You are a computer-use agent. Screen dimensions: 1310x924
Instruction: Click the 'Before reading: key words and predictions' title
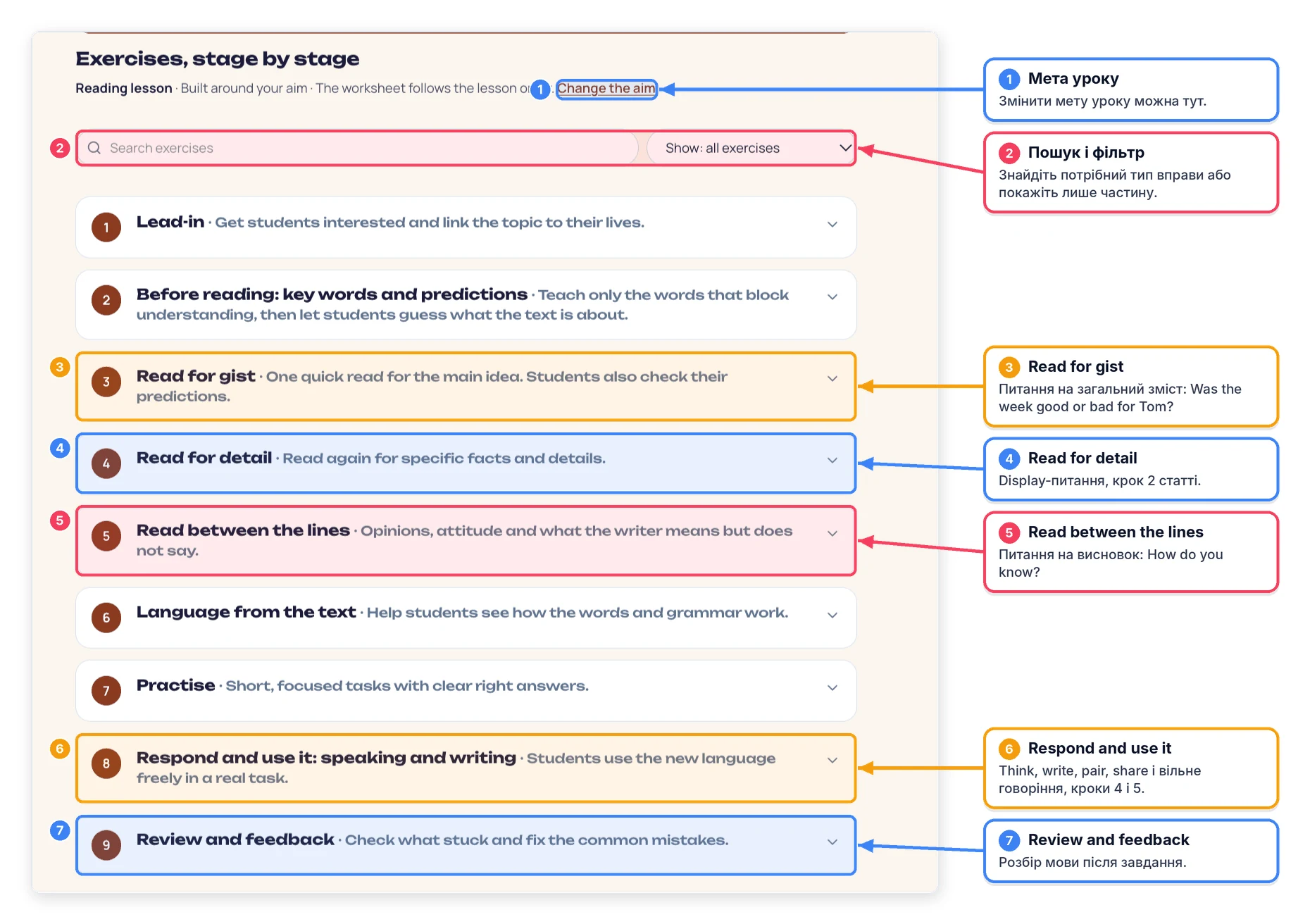point(332,294)
